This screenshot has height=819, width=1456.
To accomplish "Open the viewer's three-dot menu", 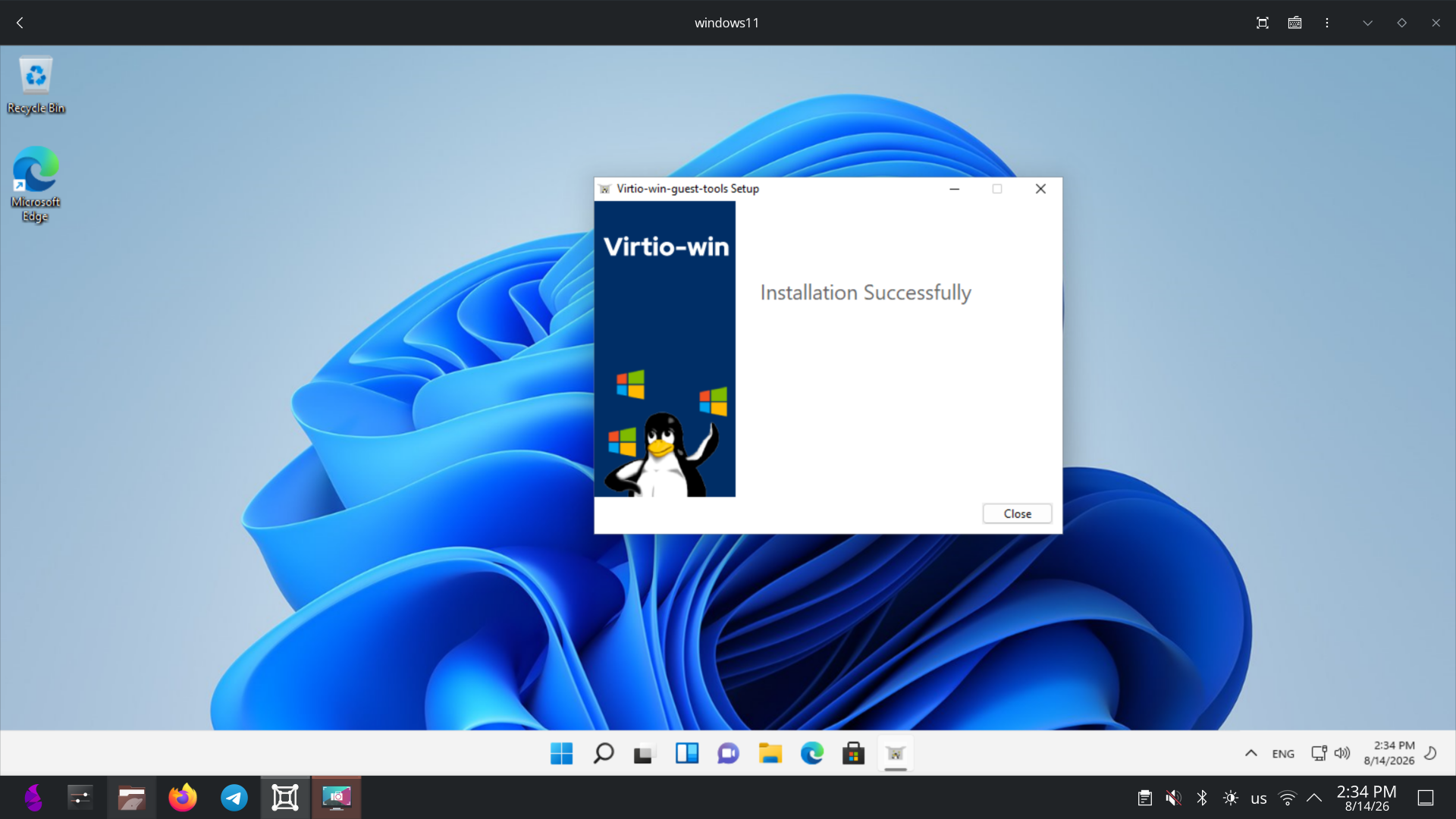I will (x=1327, y=23).
